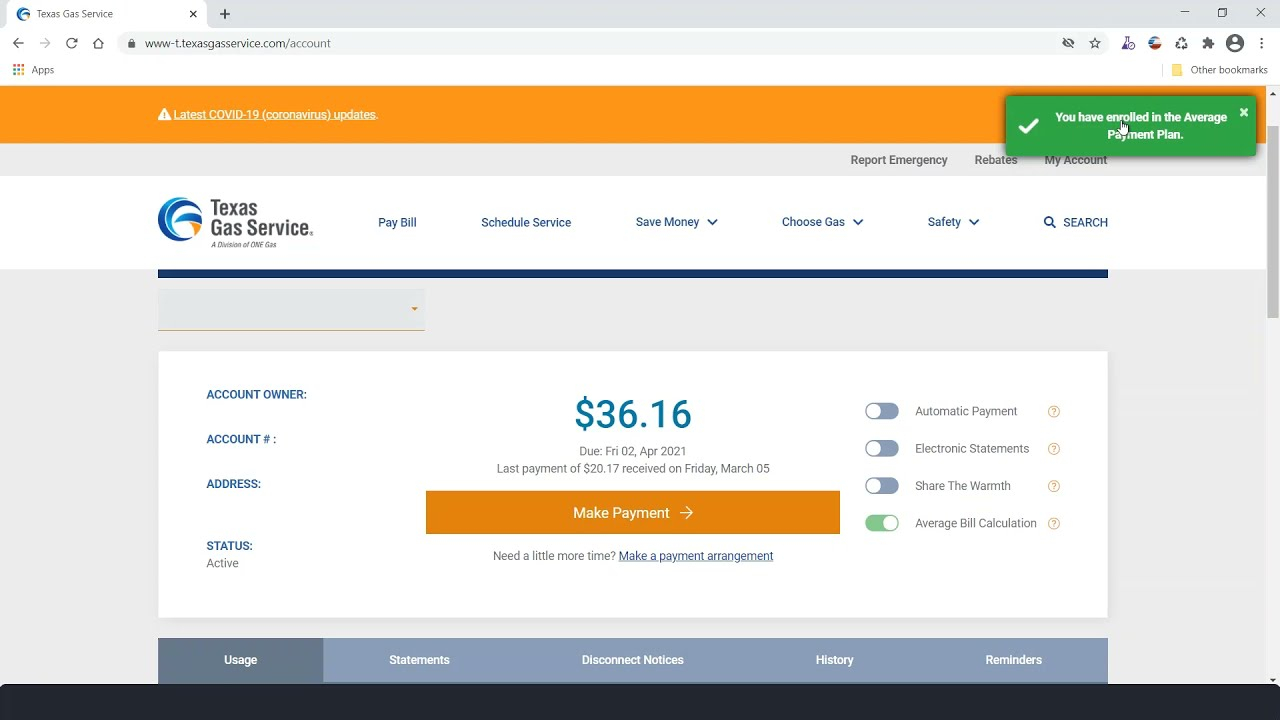
Task: Click the Report Emergency link
Action: (x=899, y=160)
